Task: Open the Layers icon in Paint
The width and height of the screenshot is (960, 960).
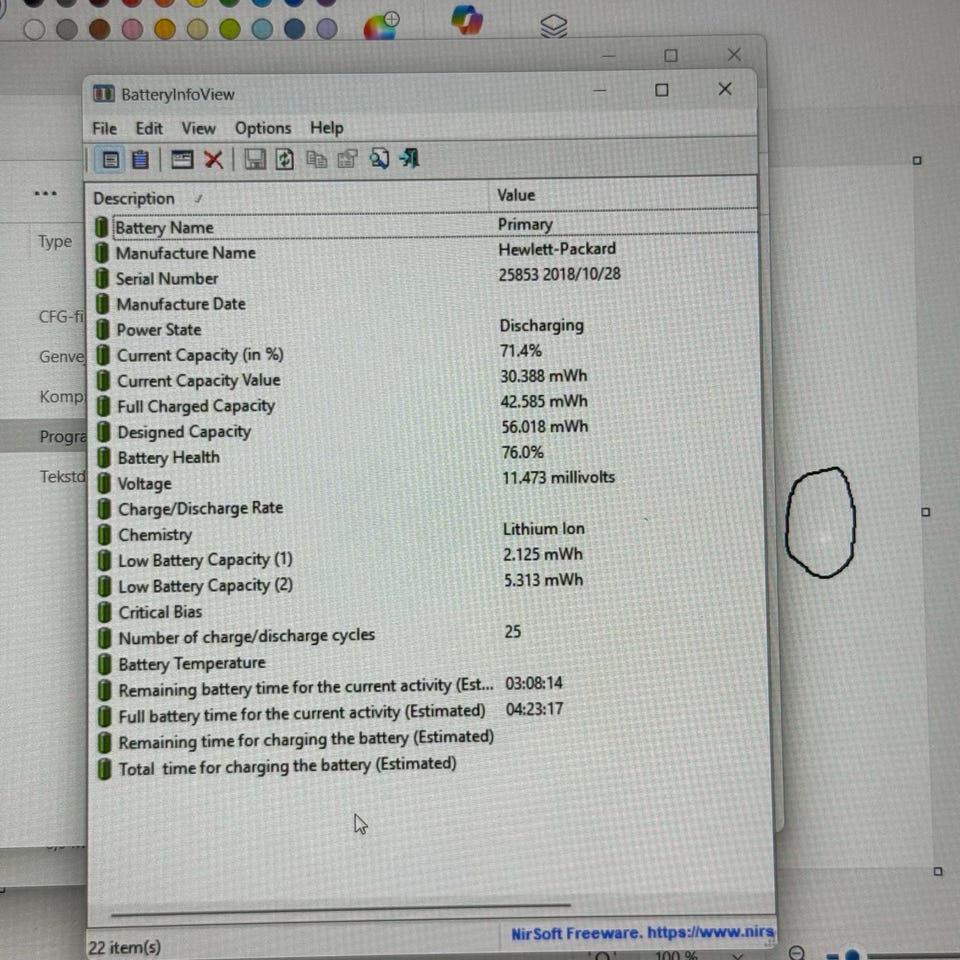Action: [x=553, y=26]
